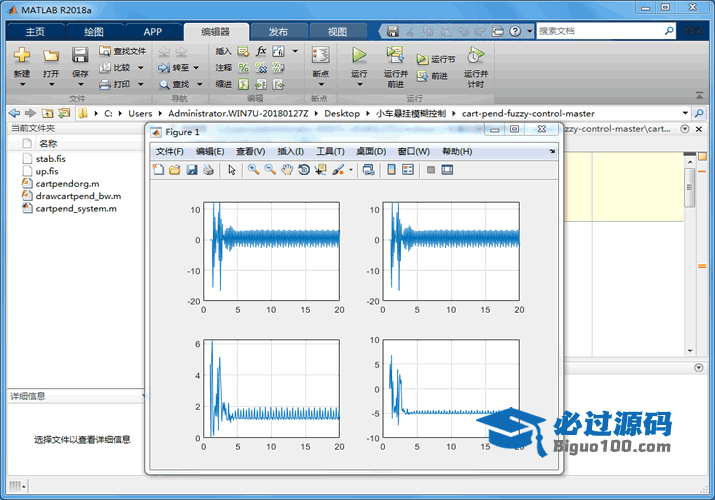Select cartpendorg.m in current folder

pyautogui.click(x=67, y=184)
